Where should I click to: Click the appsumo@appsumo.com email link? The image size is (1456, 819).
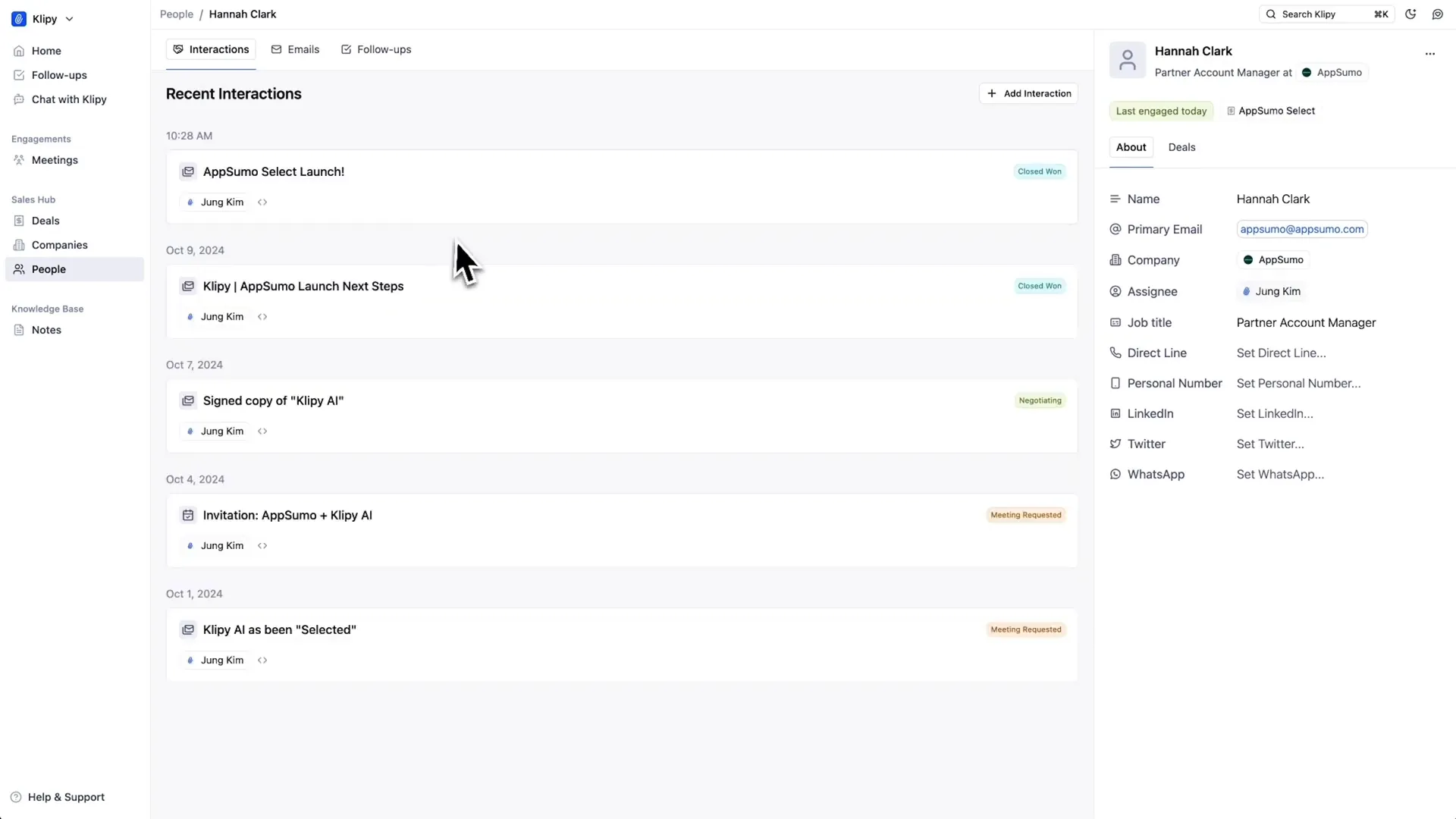click(1301, 229)
